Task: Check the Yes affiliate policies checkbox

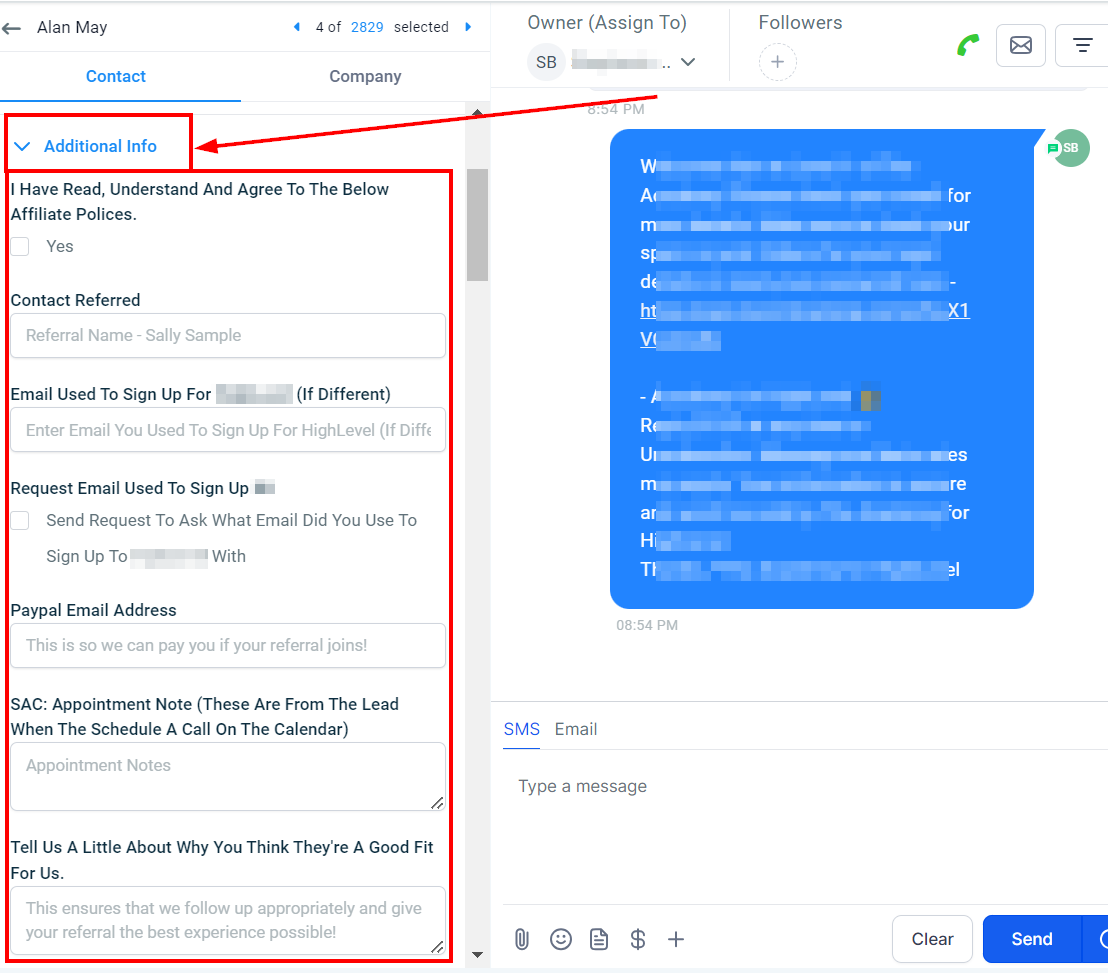Action: coord(20,247)
